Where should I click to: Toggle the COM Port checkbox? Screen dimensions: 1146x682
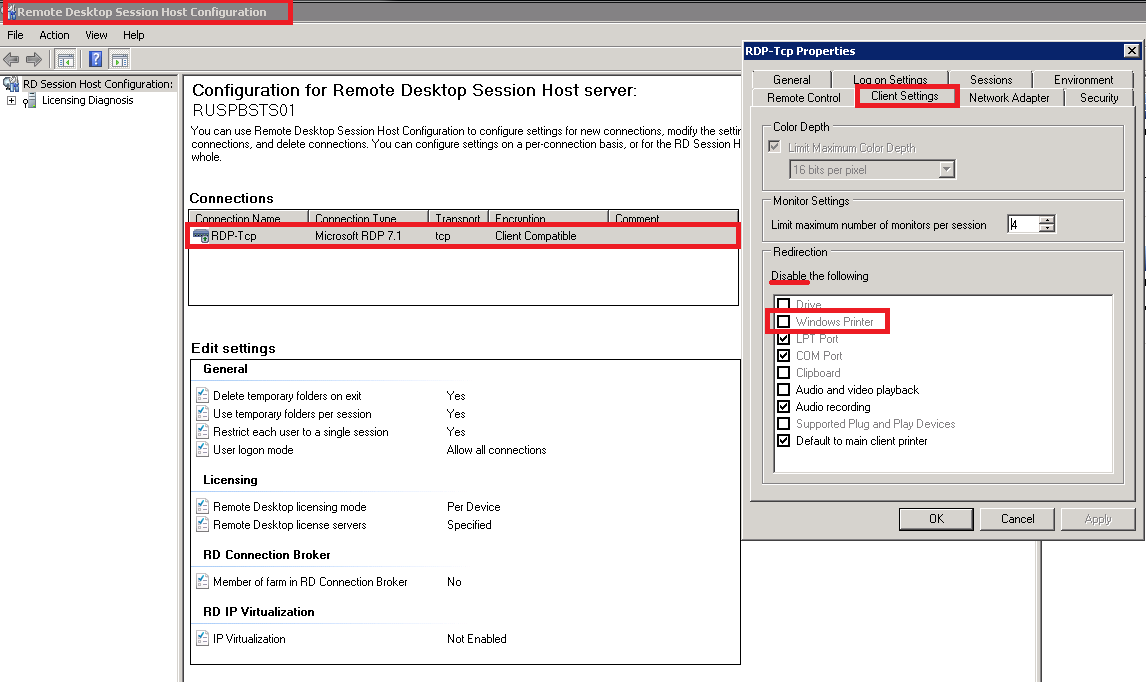[x=784, y=356]
